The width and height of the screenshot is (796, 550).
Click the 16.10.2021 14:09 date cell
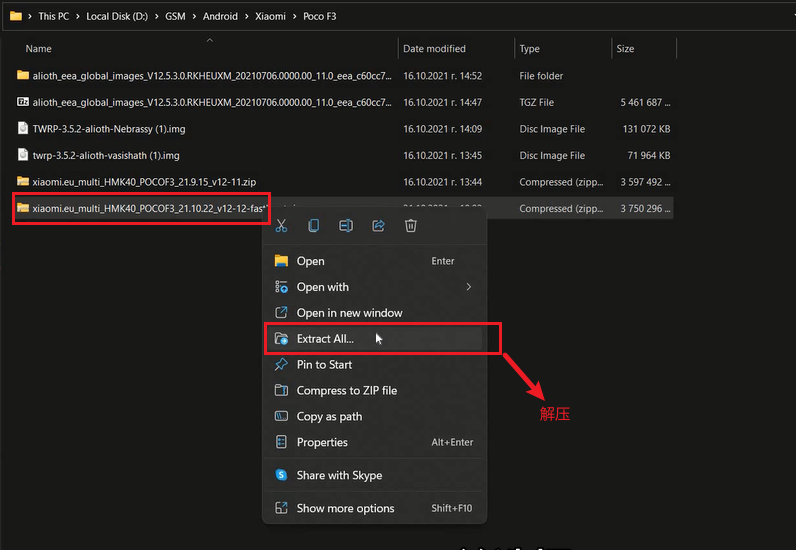[443, 129]
